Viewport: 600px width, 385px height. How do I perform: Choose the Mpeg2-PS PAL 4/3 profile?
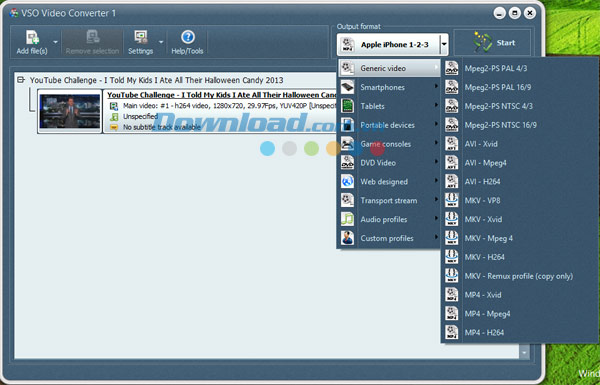[x=519, y=68]
